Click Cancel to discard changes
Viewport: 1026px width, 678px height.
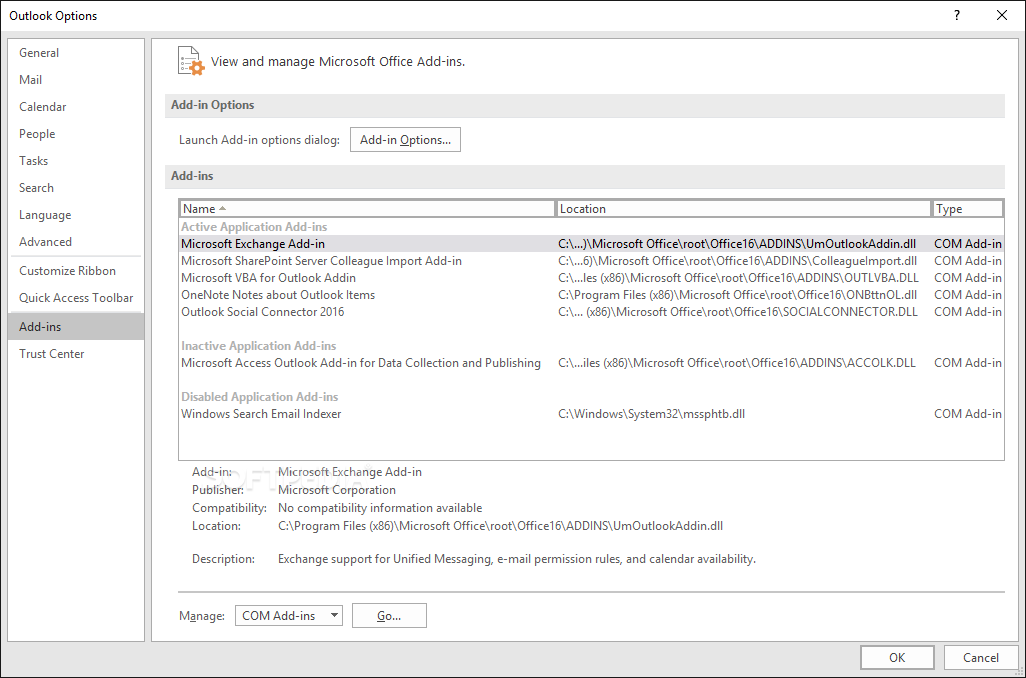[980, 657]
